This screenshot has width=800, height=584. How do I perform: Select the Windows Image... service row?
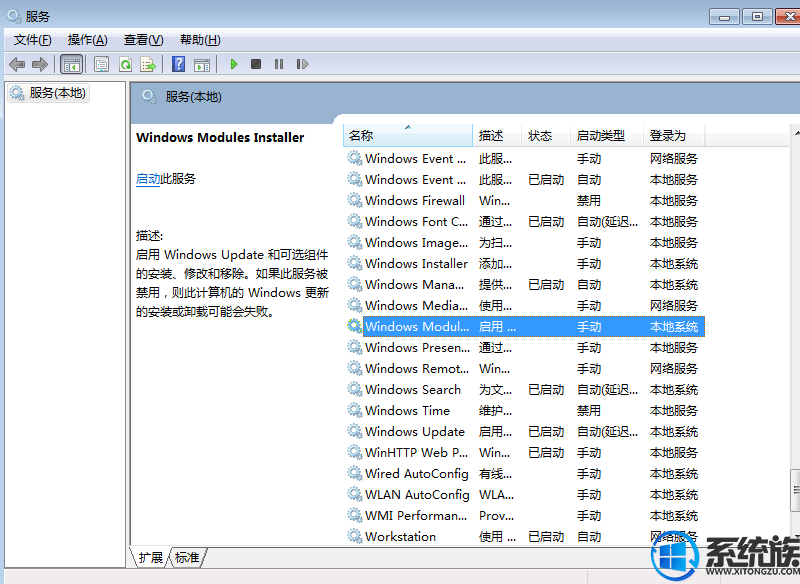[x=524, y=243]
